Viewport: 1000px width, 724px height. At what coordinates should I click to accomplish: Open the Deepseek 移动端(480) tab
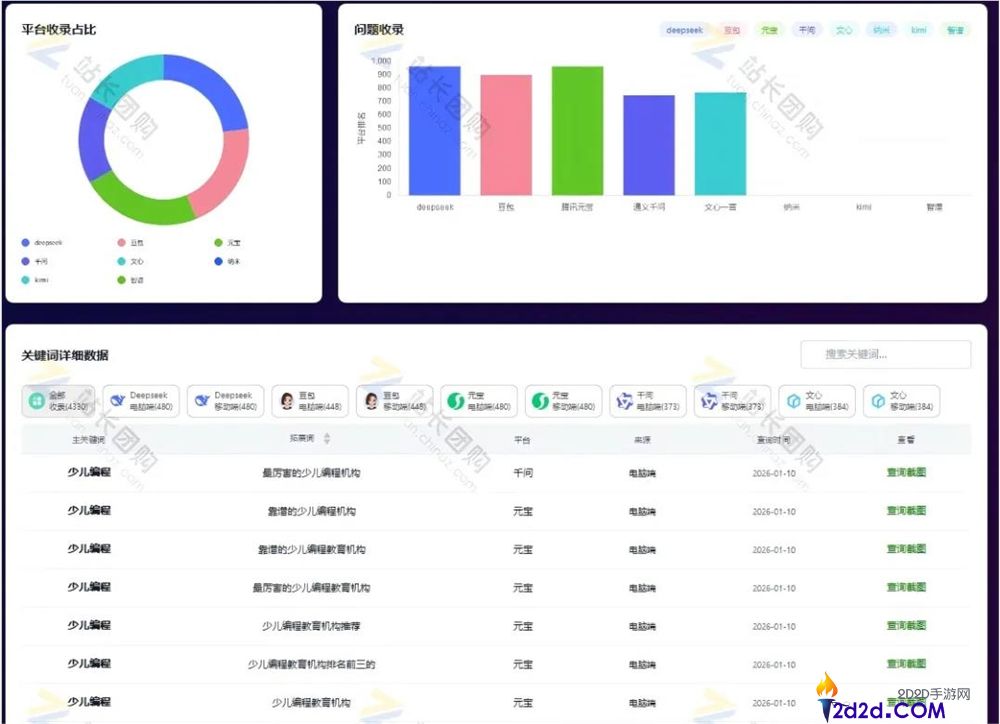coord(226,401)
